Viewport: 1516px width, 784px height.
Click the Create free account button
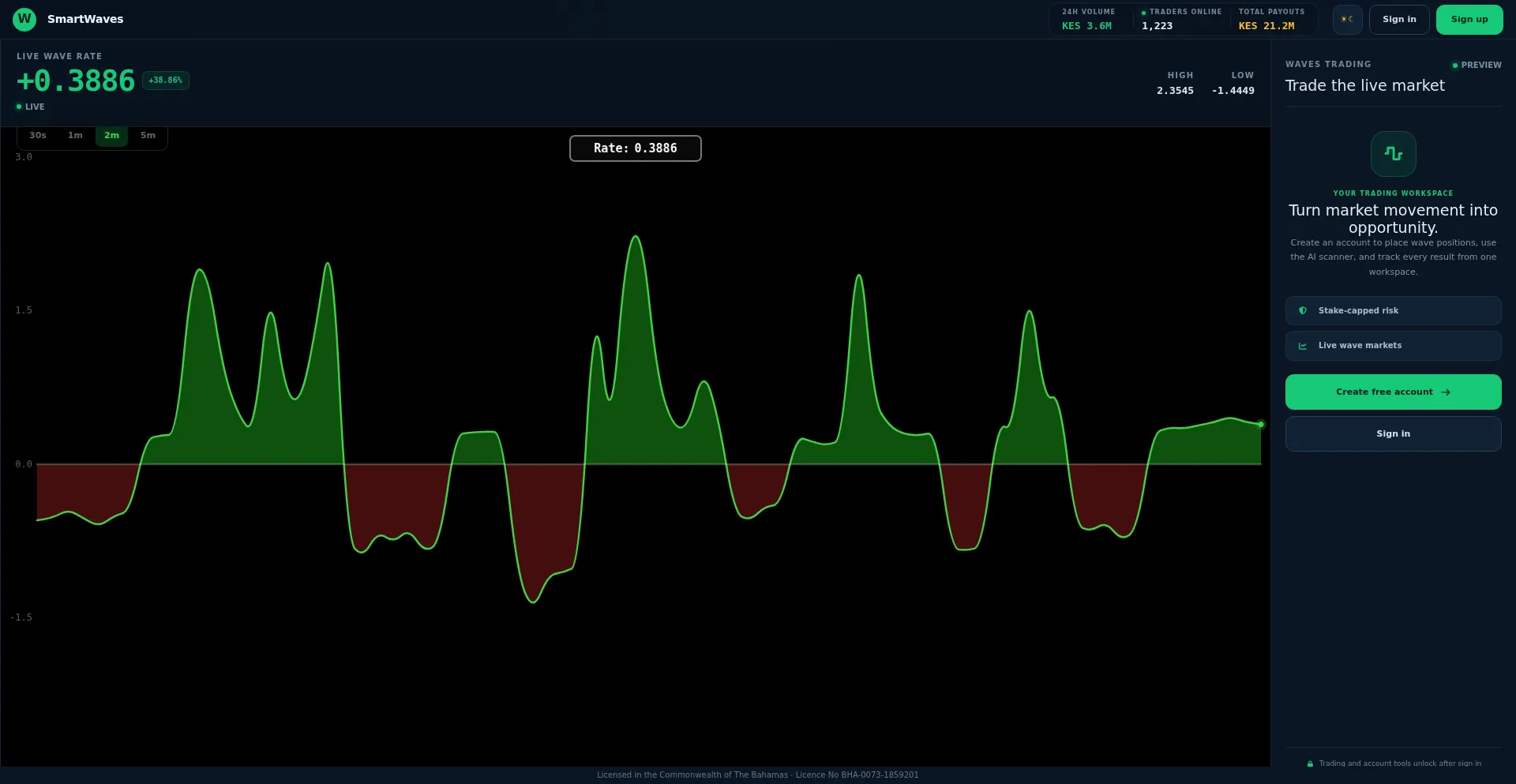click(x=1393, y=392)
